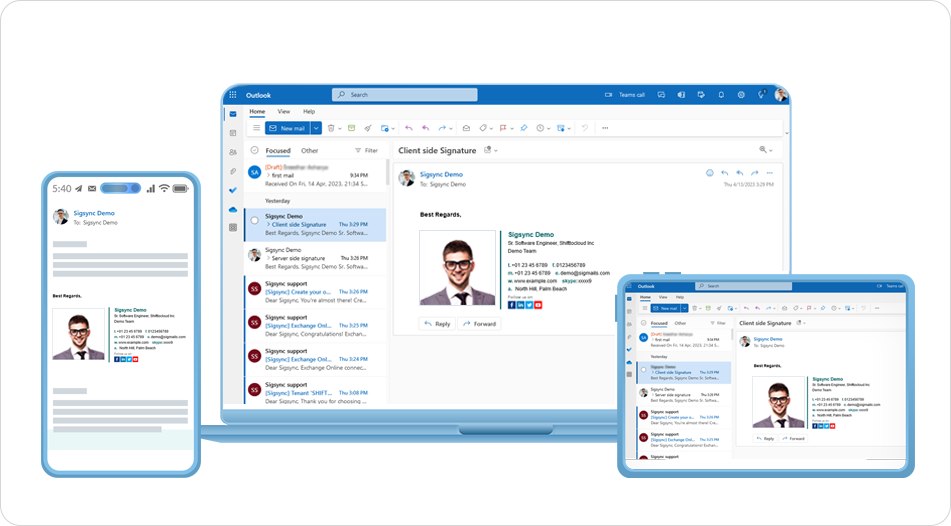Viewport: 951px width, 526px height.
Task: Click the Forward button on the tablet email
Action: [792, 438]
